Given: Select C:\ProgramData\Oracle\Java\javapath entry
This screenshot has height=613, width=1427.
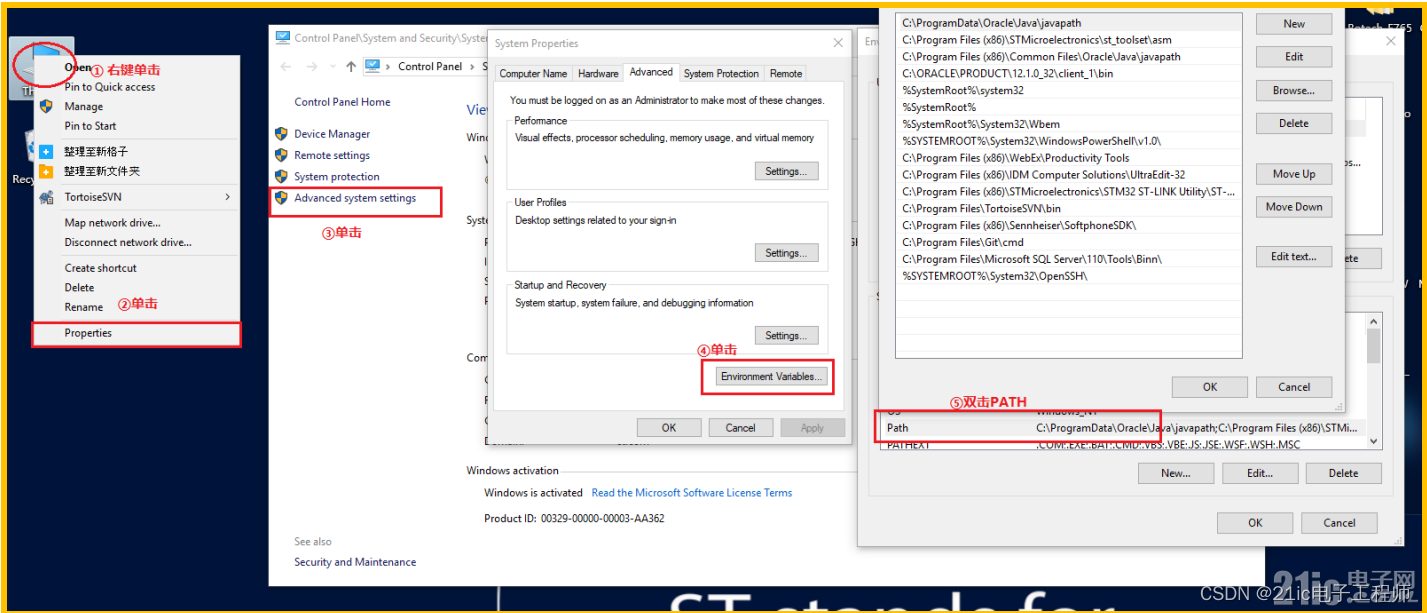Looking at the screenshot, I should tap(1069, 23).
